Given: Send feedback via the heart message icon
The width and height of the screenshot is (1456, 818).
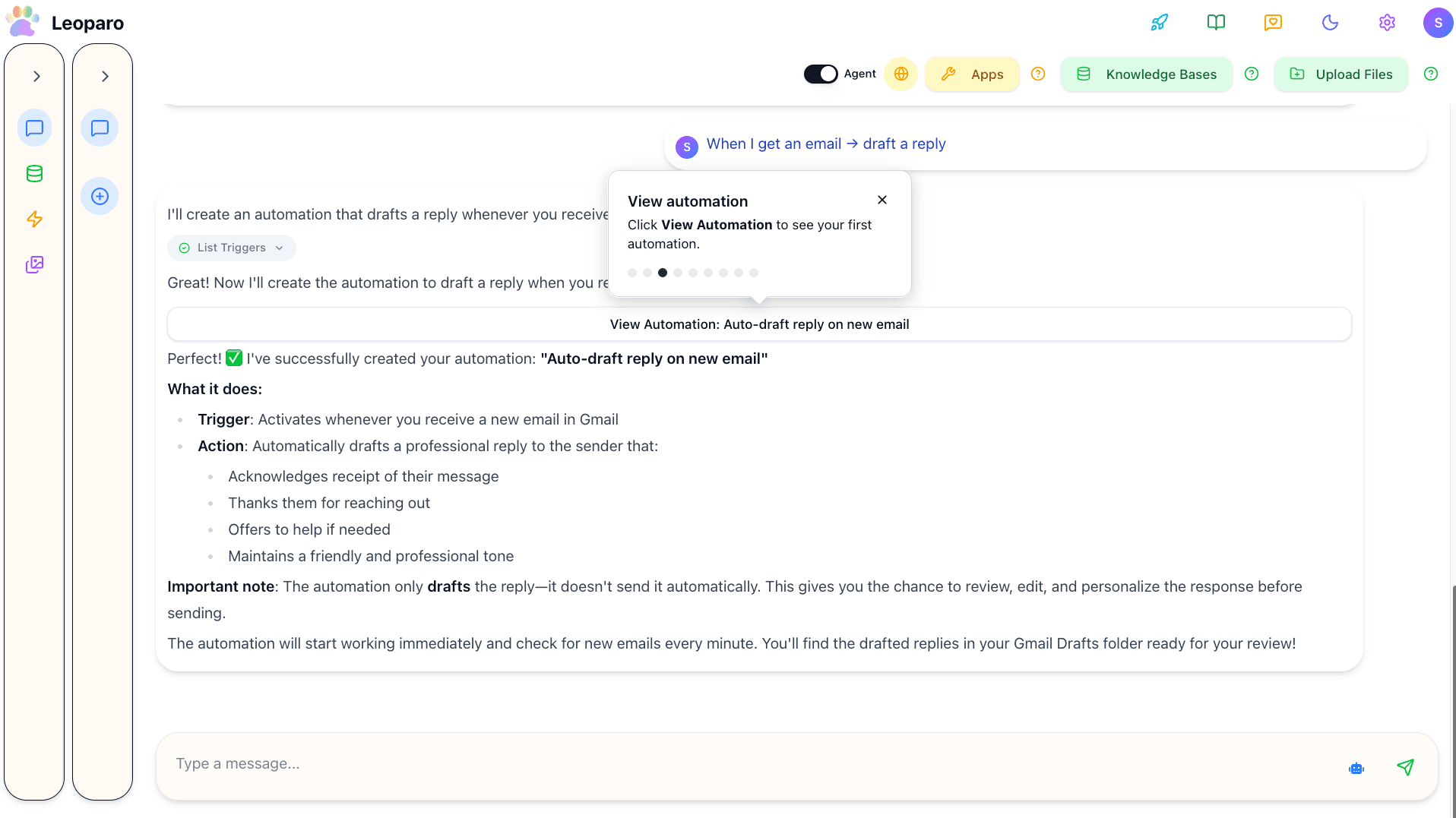Looking at the screenshot, I should 1272,22.
